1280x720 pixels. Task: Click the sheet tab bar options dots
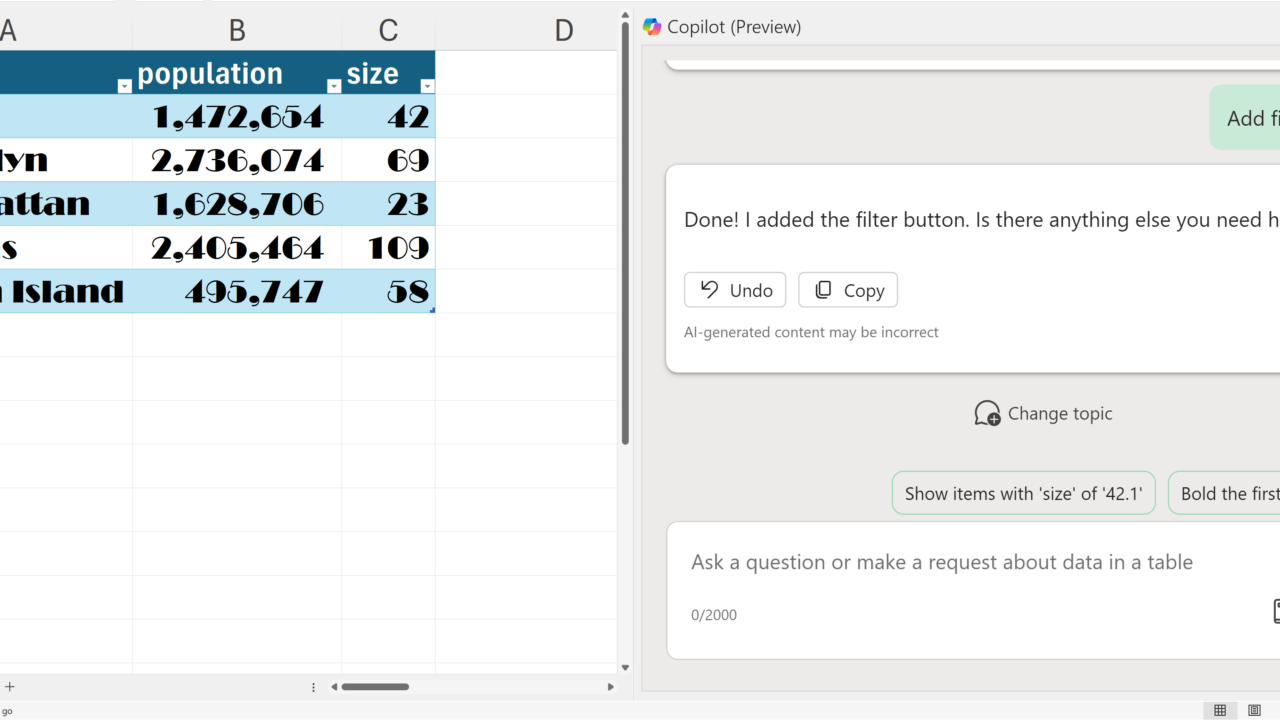pyautogui.click(x=313, y=687)
